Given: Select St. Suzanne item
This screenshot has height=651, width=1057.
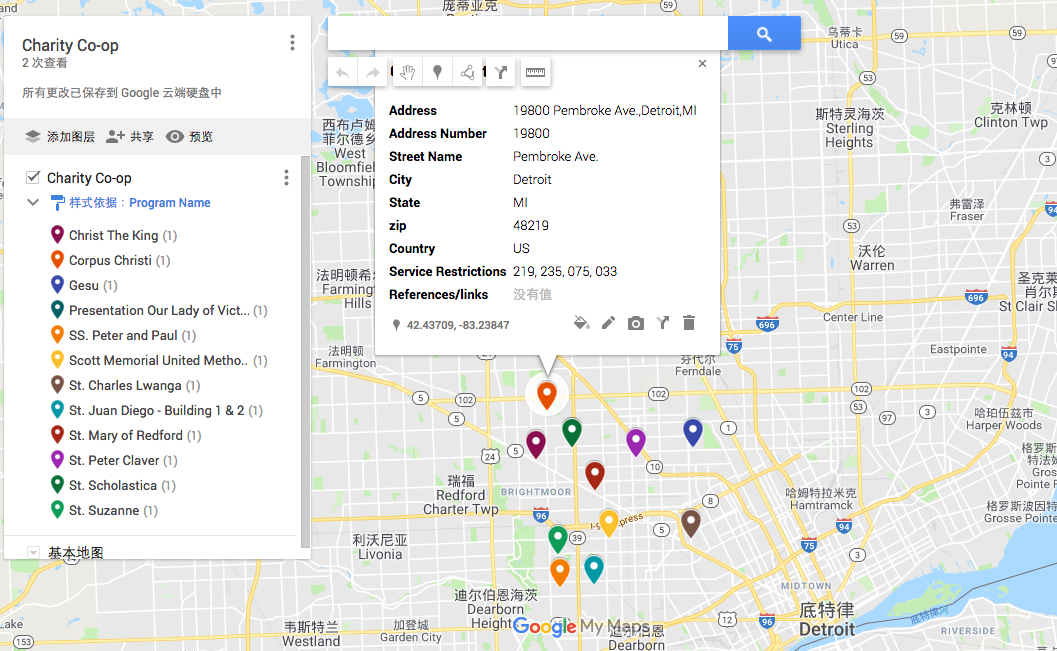Looking at the screenshot, I should tap(104, 509).
